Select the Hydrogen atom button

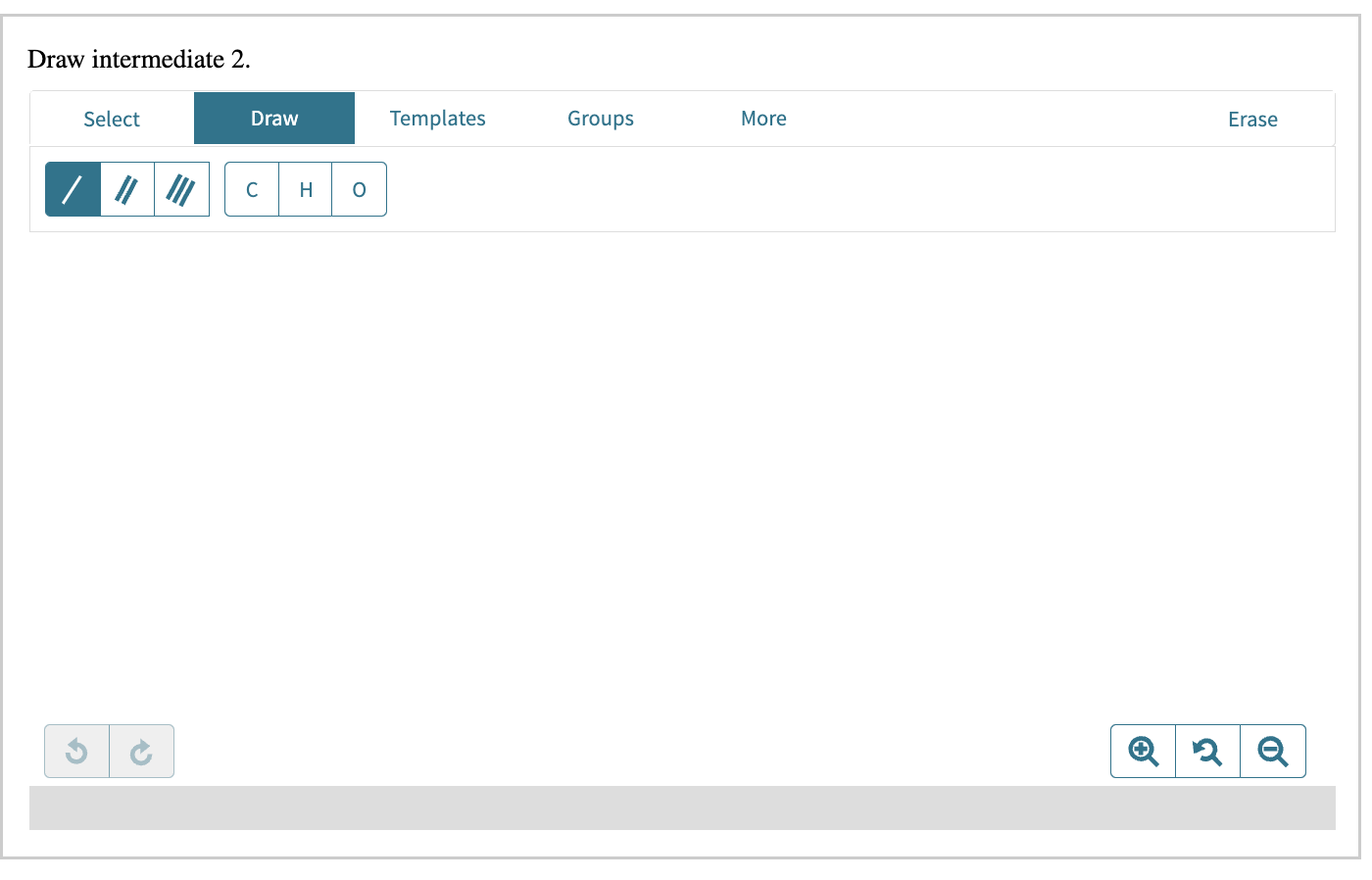[305, 188]
